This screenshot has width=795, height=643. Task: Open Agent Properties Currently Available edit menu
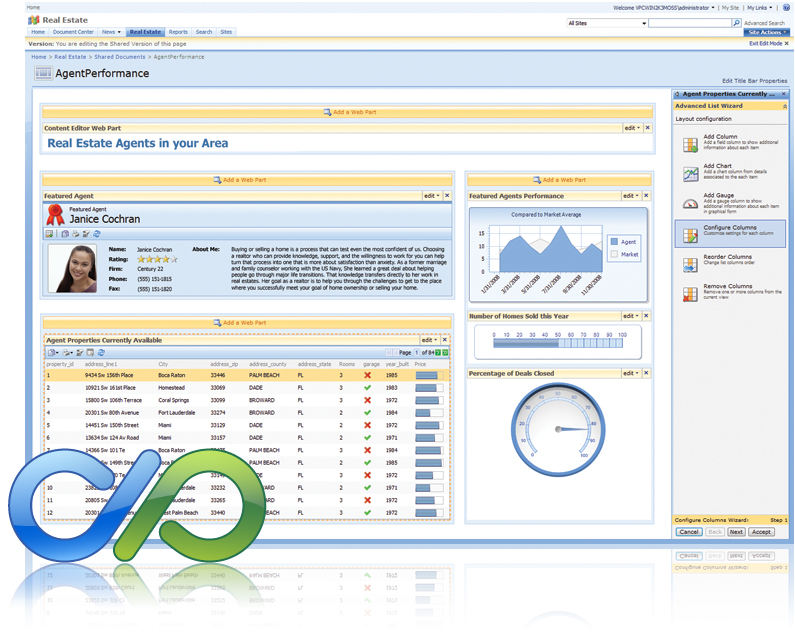pyautogui.click(x=430, y=340)
